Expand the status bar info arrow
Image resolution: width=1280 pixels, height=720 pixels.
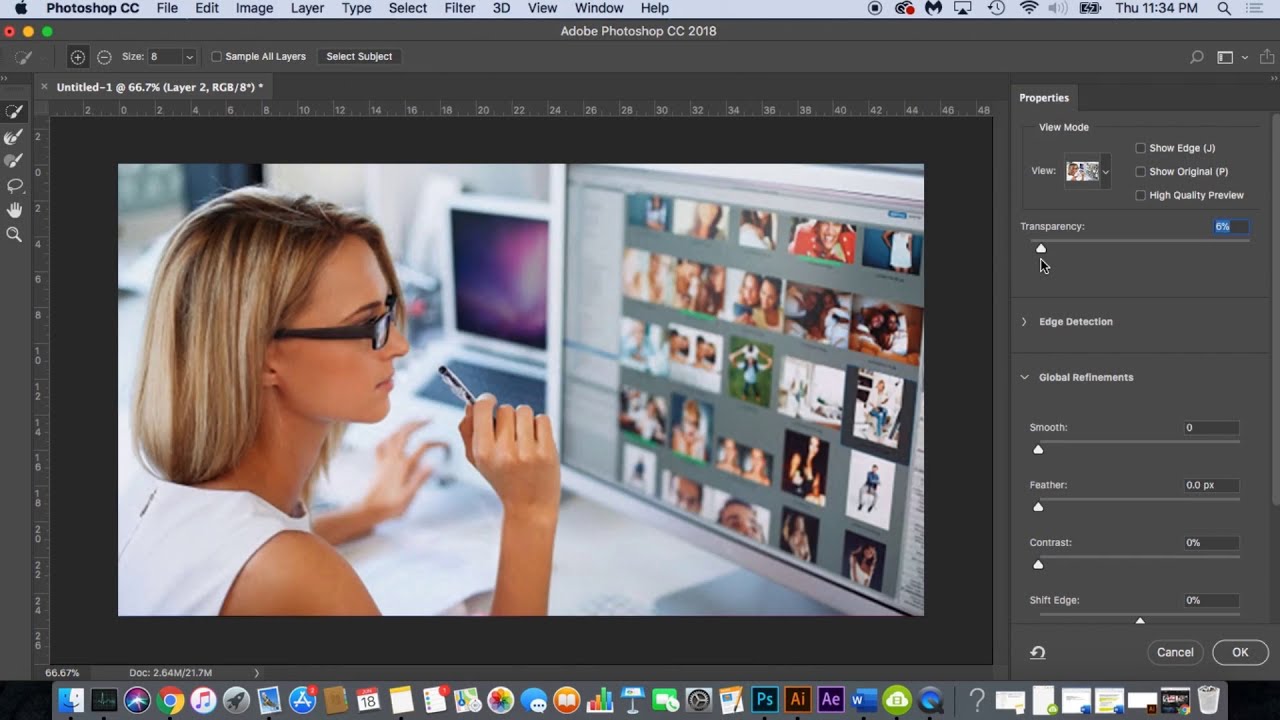pos(256,673)
